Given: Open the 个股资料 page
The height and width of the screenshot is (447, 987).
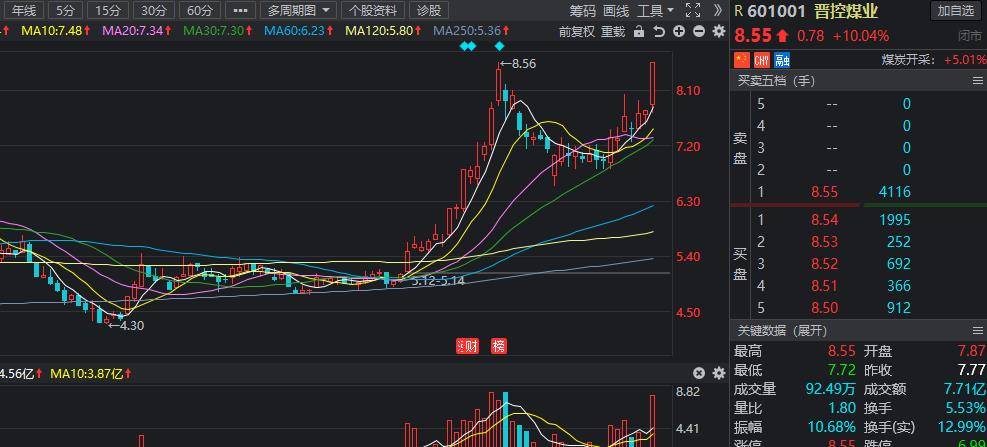Looking at the screenshot, I should pos(373,10).
